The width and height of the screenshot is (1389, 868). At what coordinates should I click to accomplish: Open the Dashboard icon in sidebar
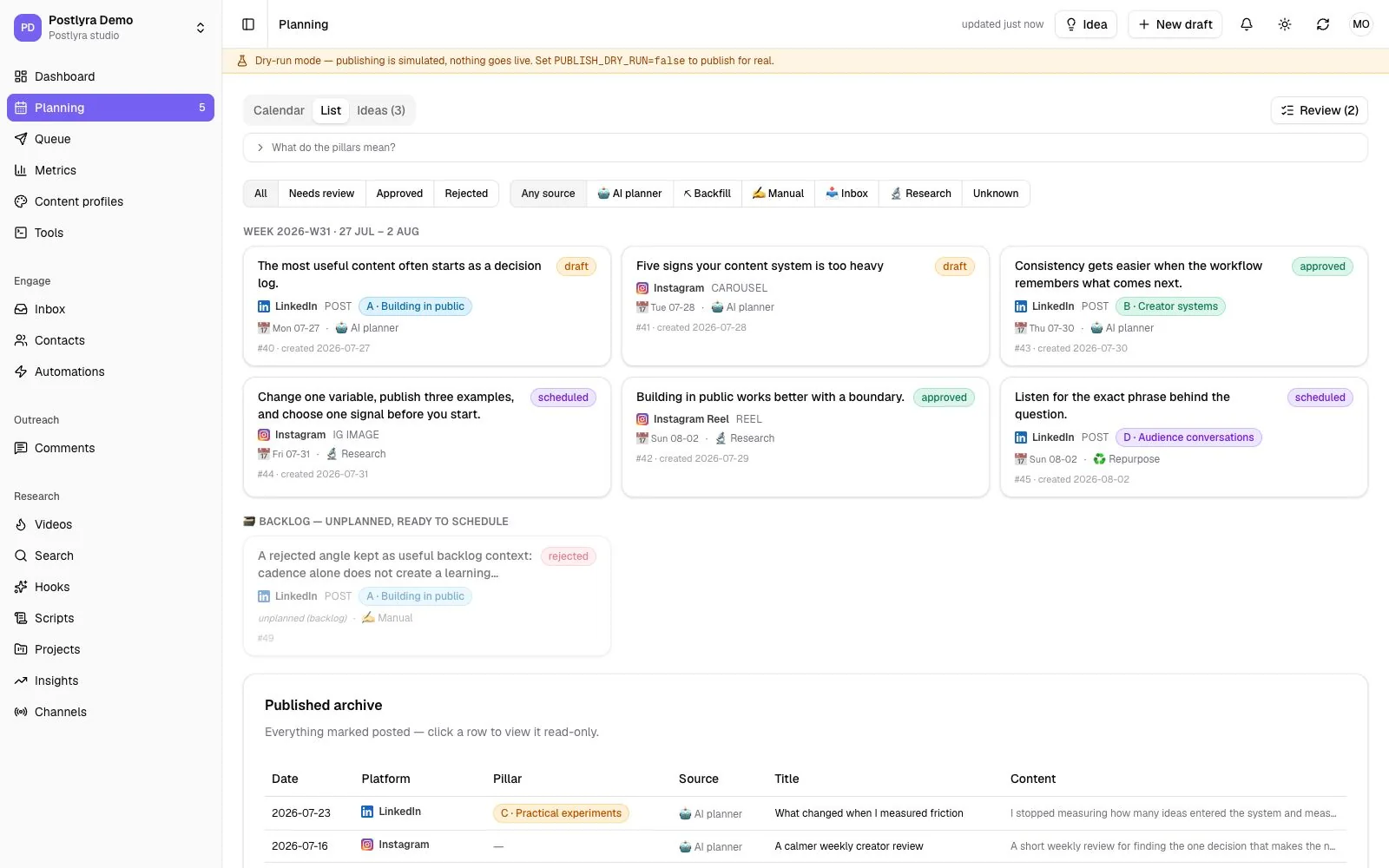tap(21, 76)
